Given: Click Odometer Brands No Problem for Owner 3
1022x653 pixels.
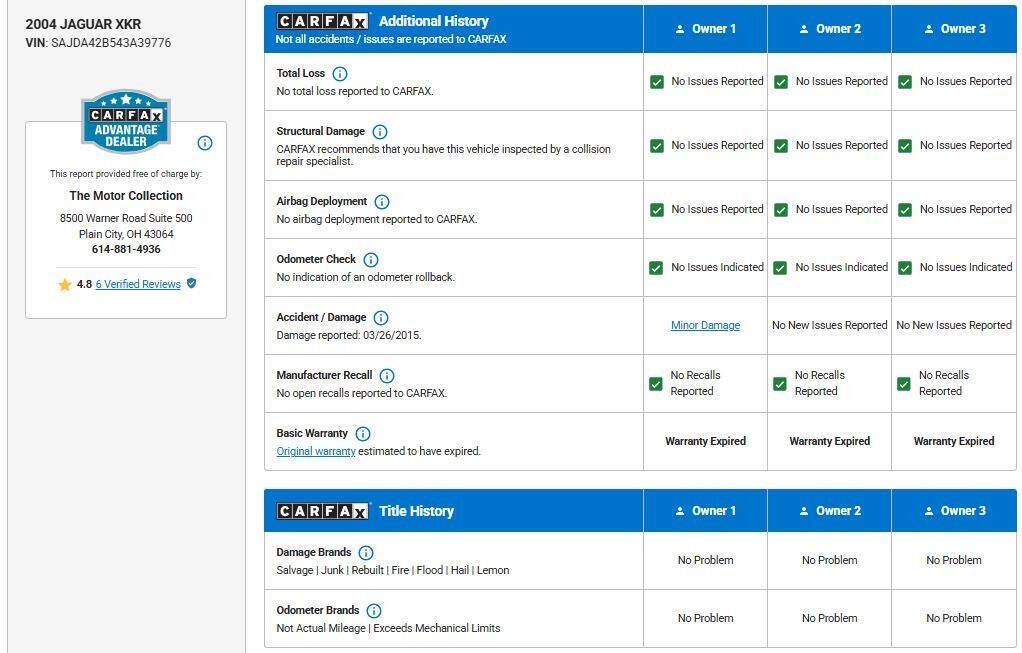Looking at the screenshot, I should coord(954,618).
